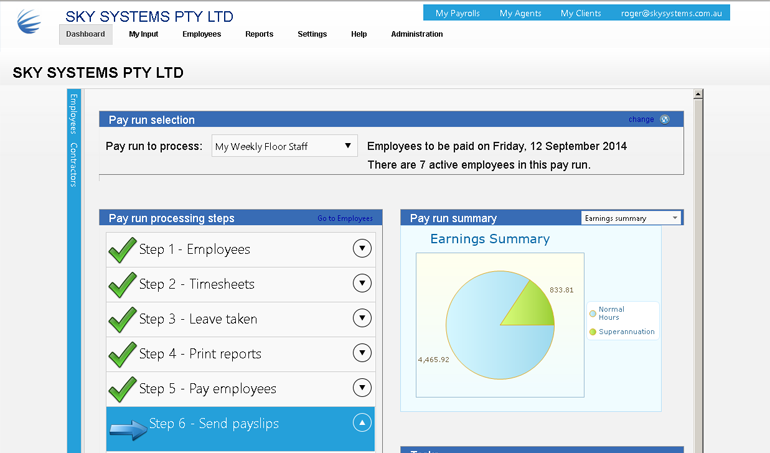Click the scrollbar up arrow
This screenshot has width=770, height=453.
tap(698, 94)
